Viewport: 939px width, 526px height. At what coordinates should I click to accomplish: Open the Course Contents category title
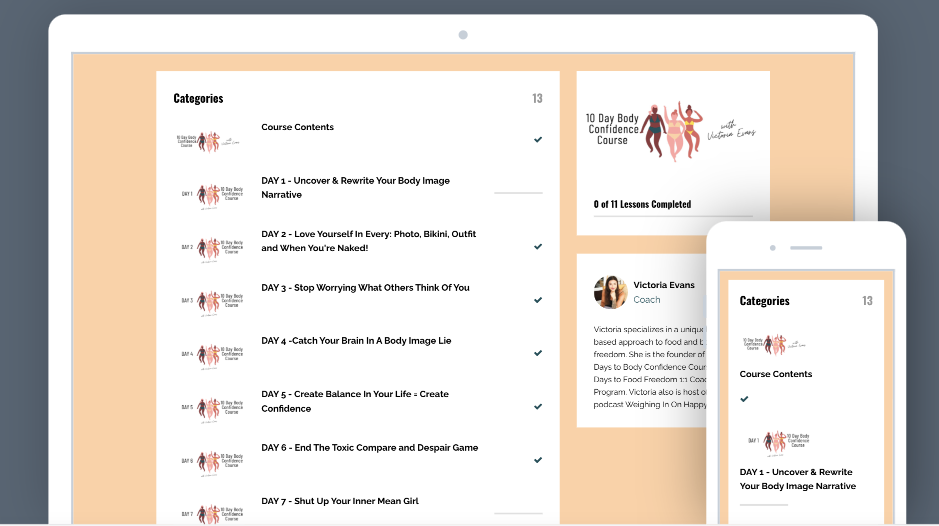(297, 127)
